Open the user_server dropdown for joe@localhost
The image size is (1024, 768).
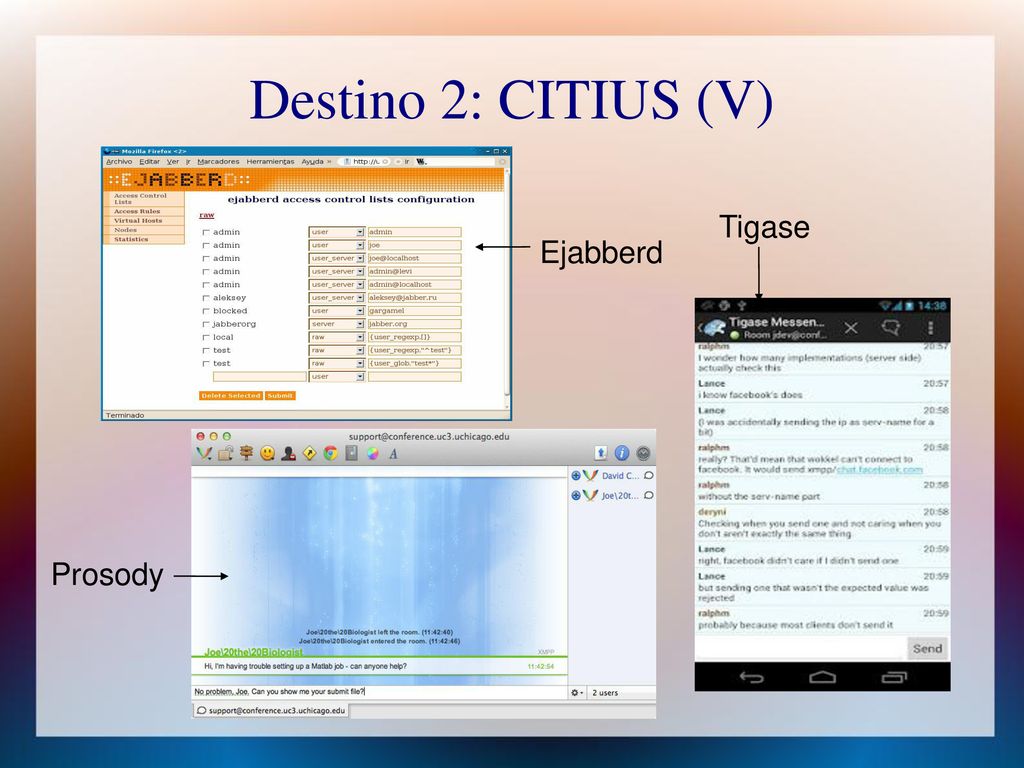(x=336, y=258)
